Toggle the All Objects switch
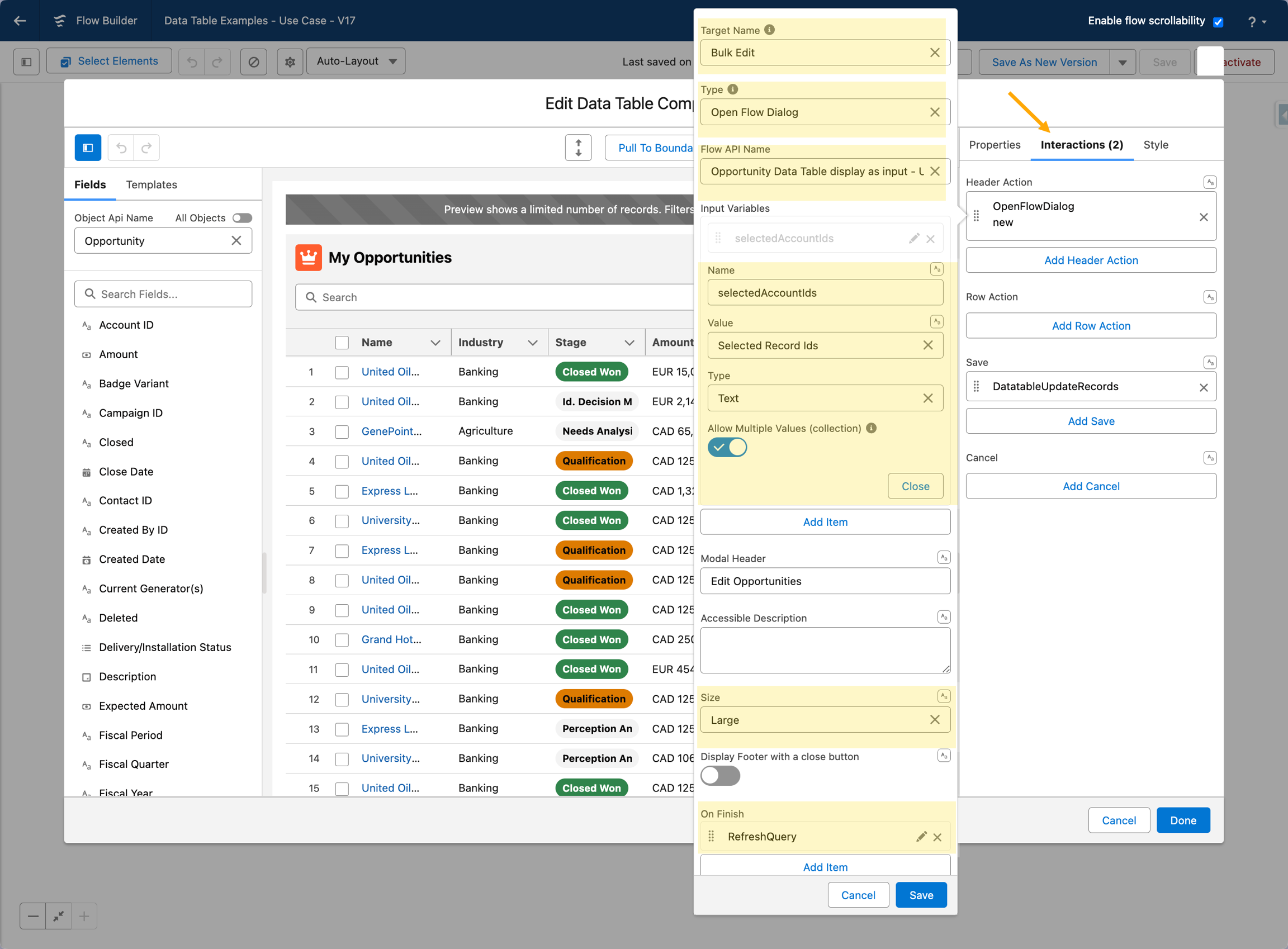Screen dimensions: 1288x949 pos(242,218)
